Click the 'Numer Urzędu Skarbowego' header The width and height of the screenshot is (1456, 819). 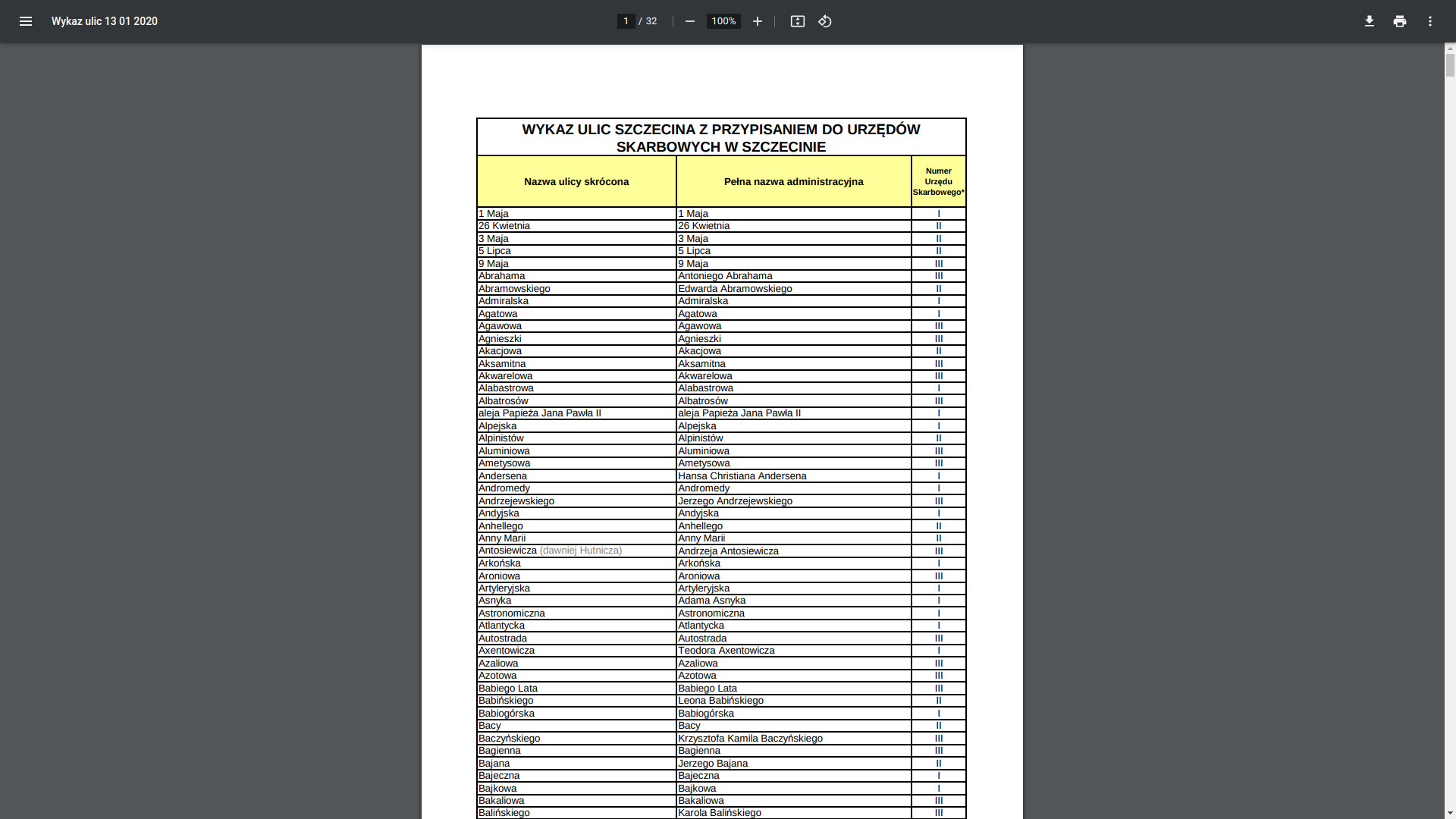point(939,181)
